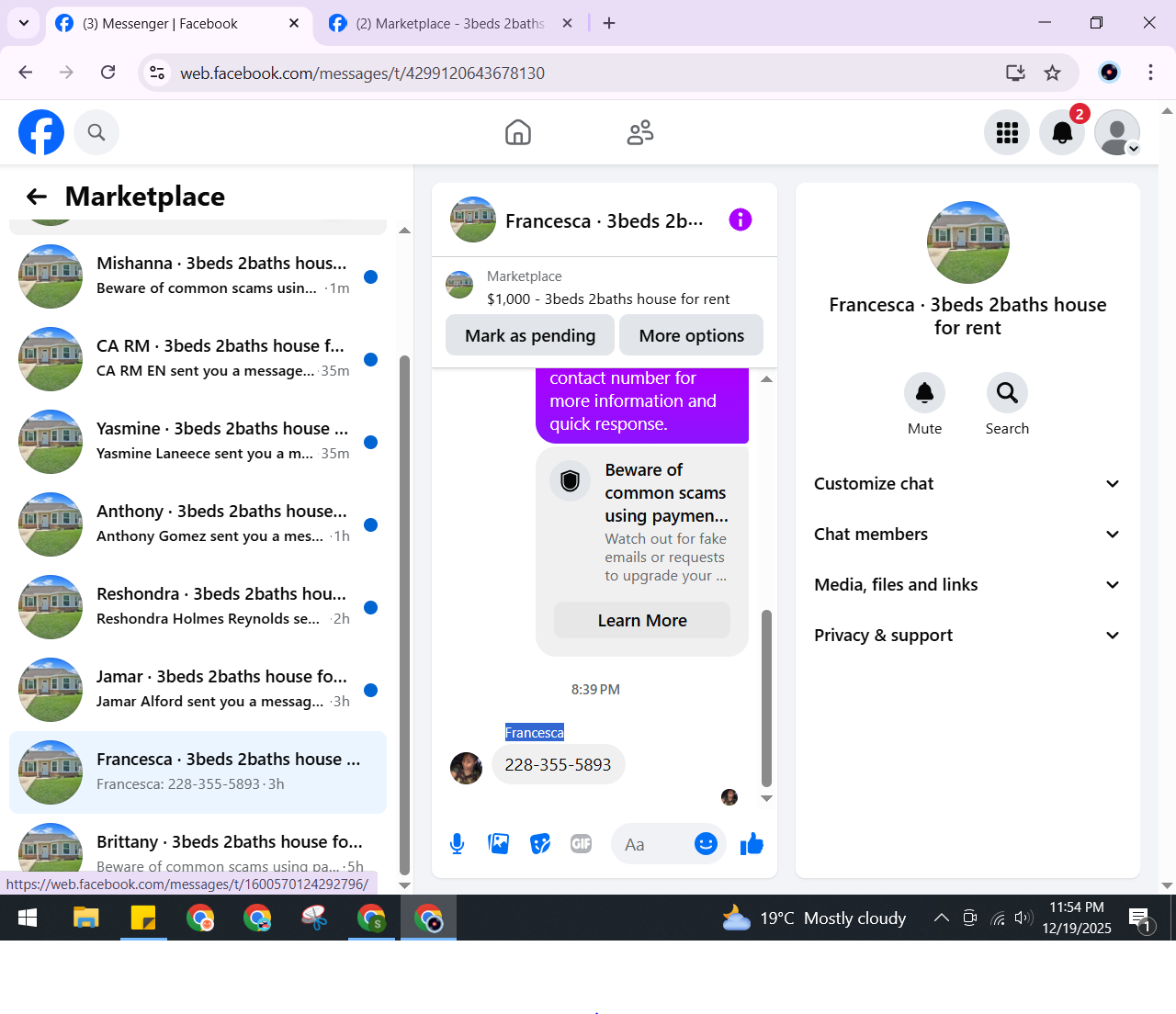1176x1014 pixels.
Task: Click the shield icon in scam warning
Action: coord(571,480)
